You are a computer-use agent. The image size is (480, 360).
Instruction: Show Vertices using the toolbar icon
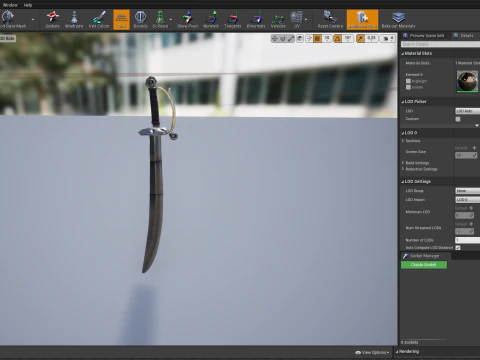pyautogui.click(x=278, y=19)
